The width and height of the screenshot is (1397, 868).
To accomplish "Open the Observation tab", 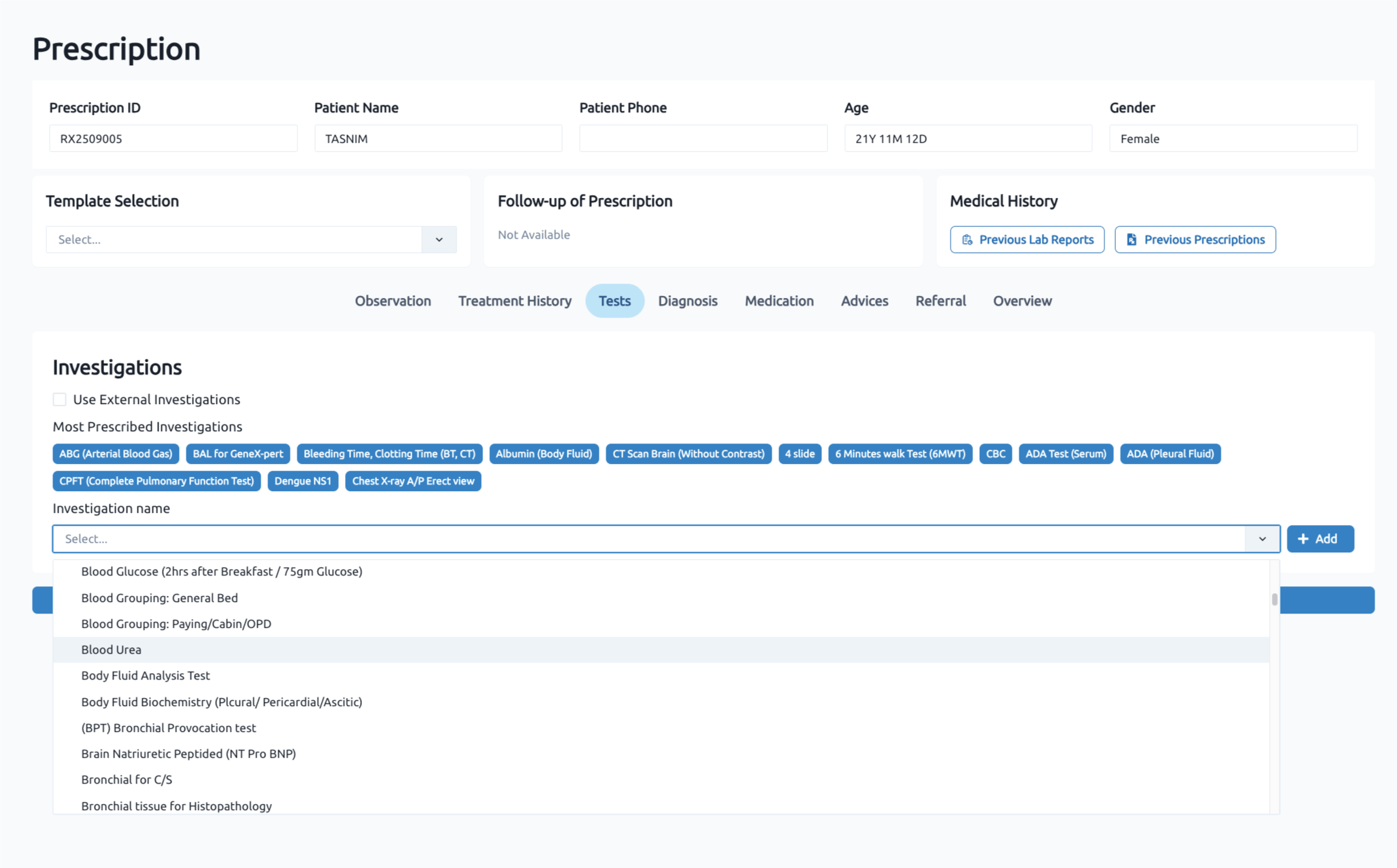I will (x=393, y=301).
